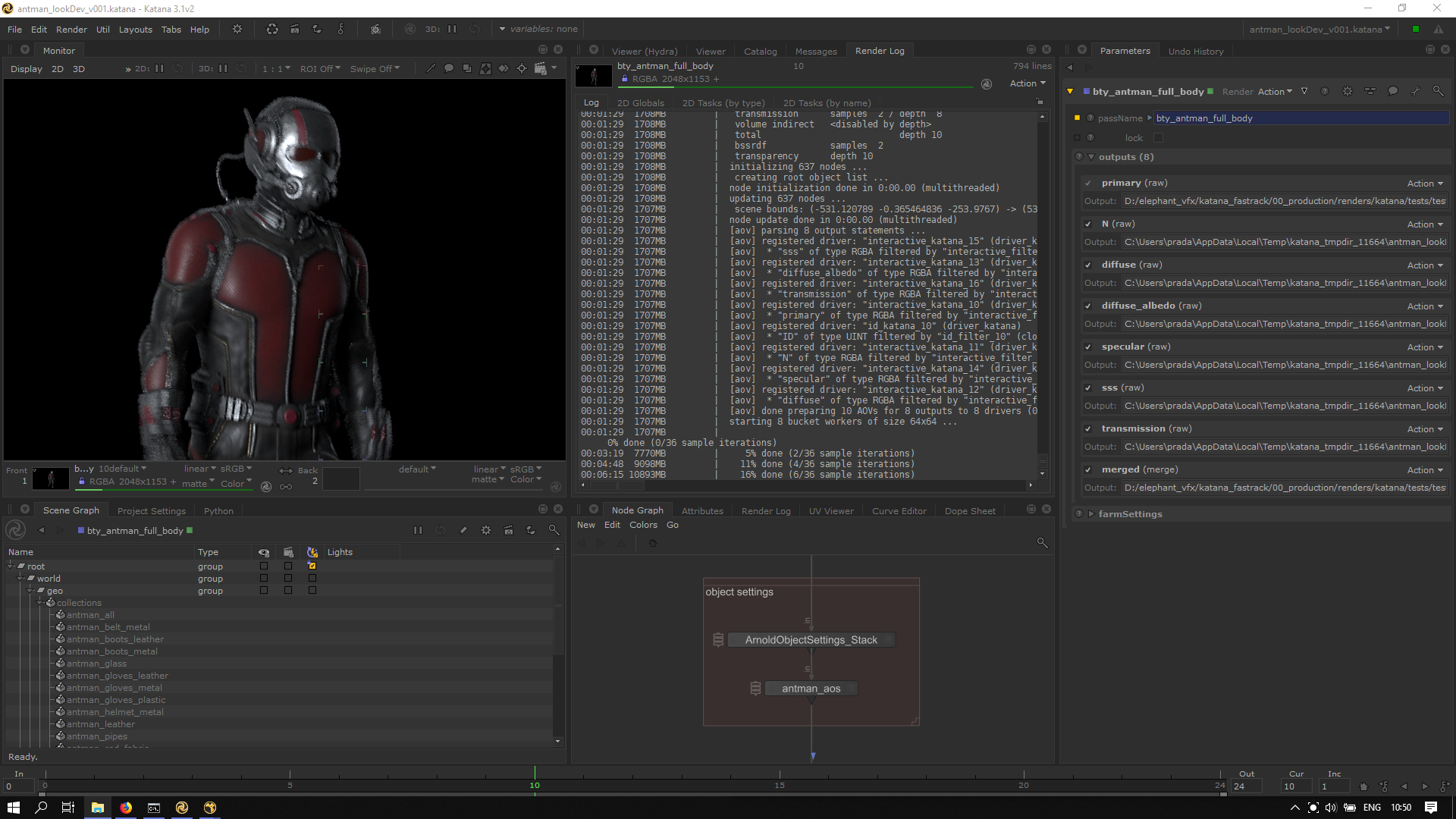Open File Explorer from the taskbar
Image resolution: width=1456 pixels, height=819 pixels.
point(98,808)
